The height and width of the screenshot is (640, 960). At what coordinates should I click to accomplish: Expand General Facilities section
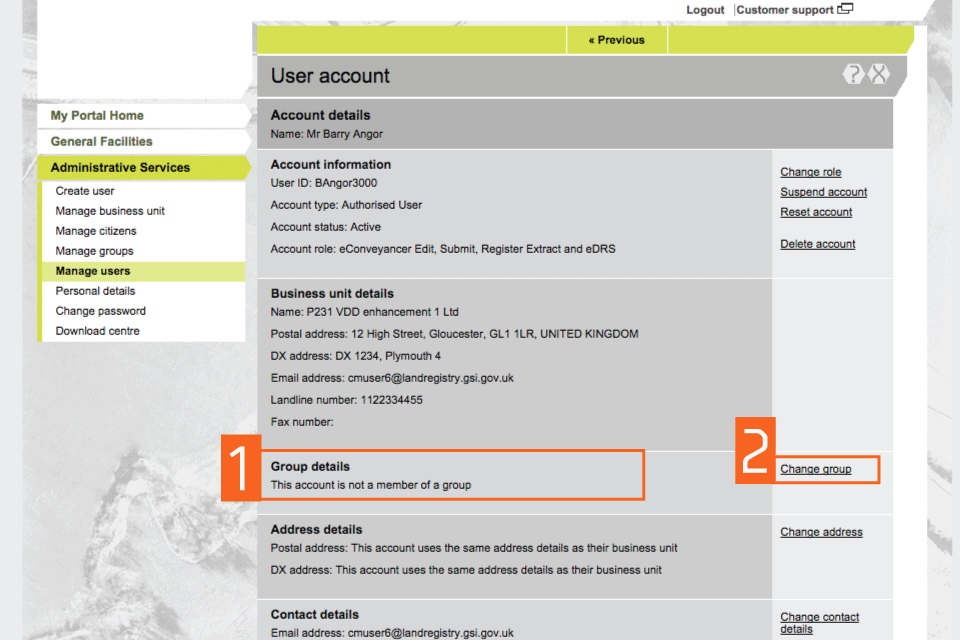[x=101, y=142]
